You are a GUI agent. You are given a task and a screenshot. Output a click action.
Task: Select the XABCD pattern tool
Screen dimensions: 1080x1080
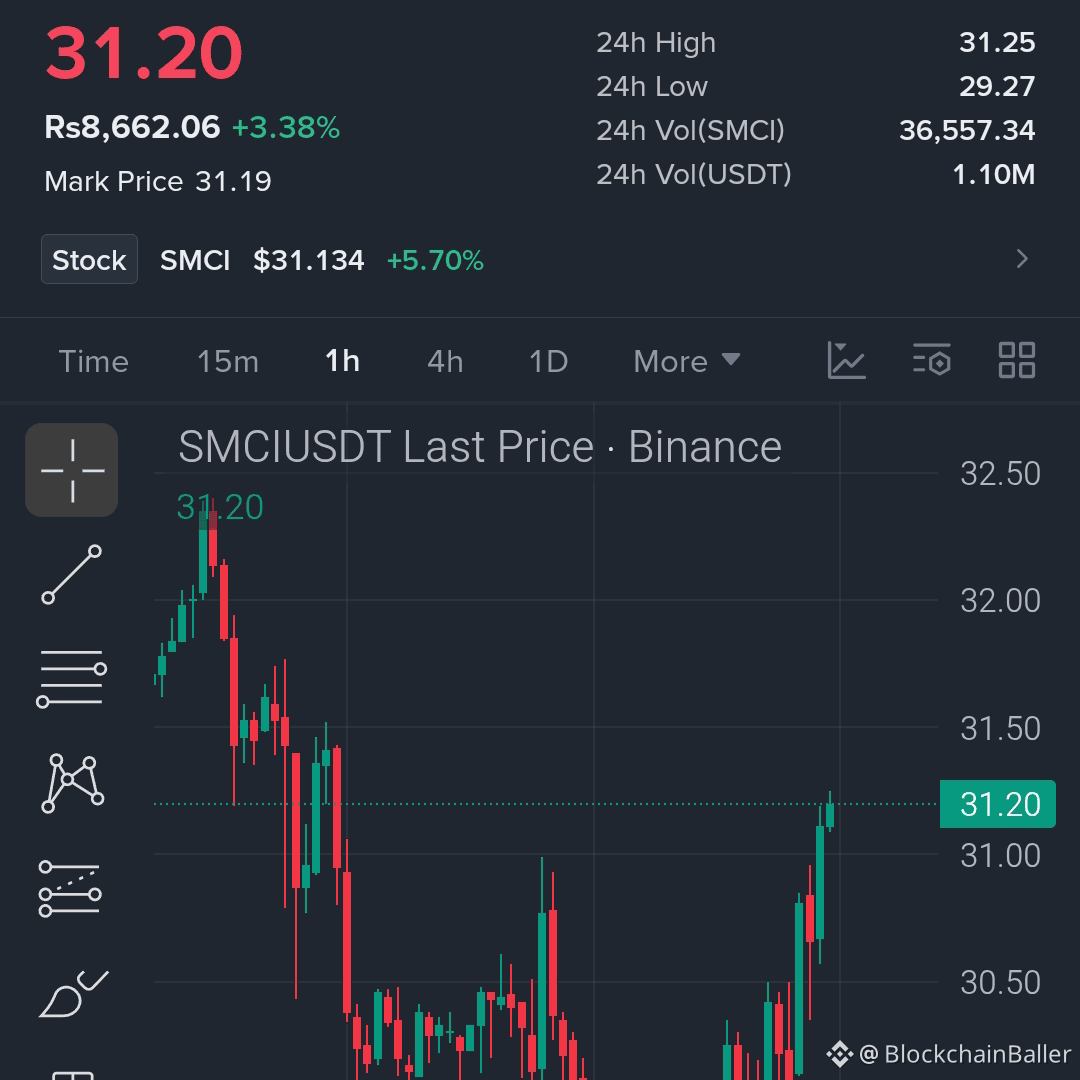click(72, 784)
